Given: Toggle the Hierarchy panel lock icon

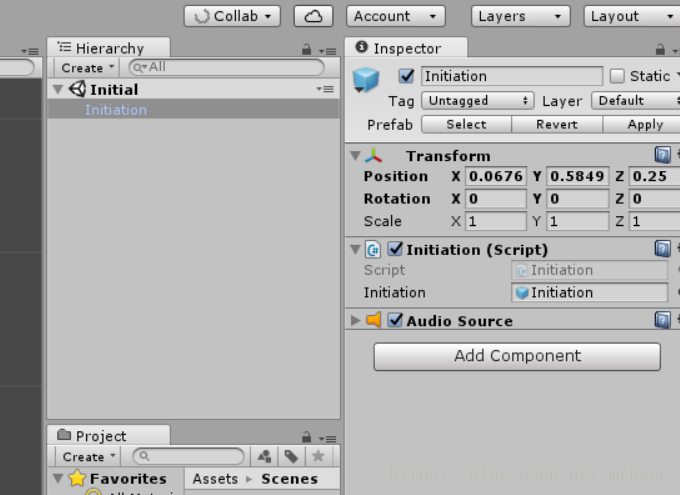Looking at the screenshot, I should (x=307, y=49).
